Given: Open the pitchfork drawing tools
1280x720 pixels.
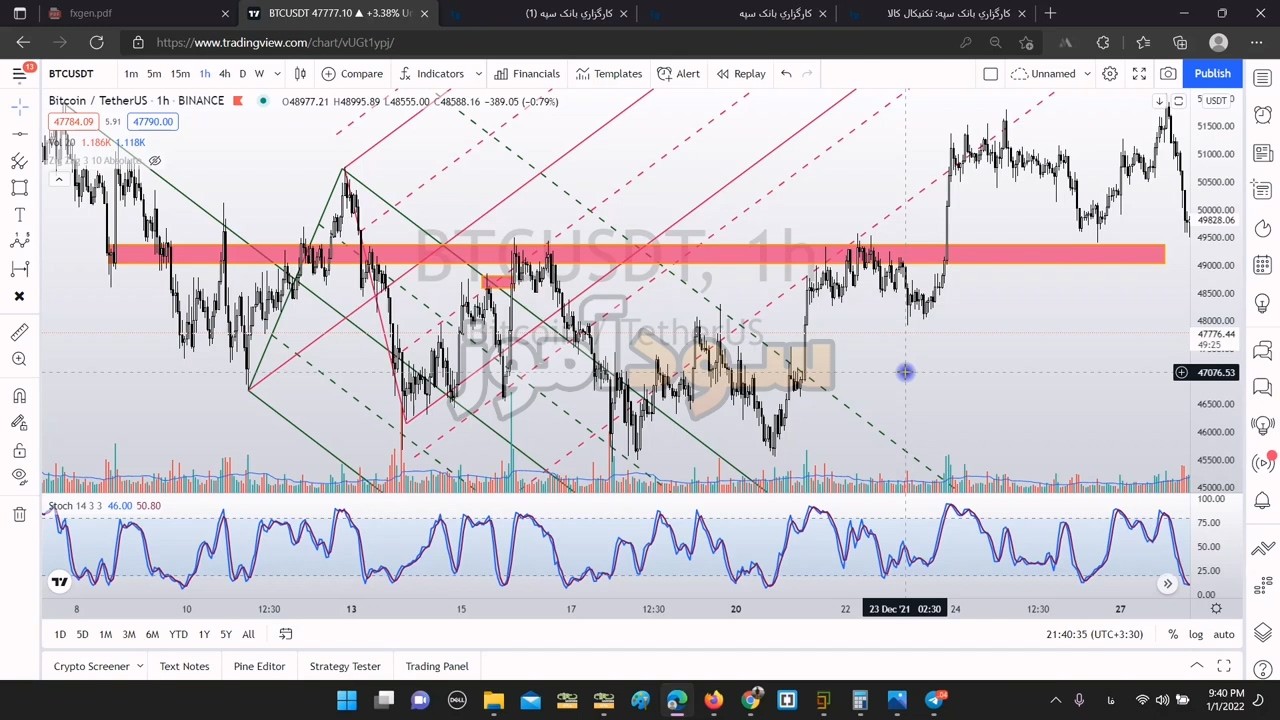Looking at the screenshot, I should coord(19,161).
